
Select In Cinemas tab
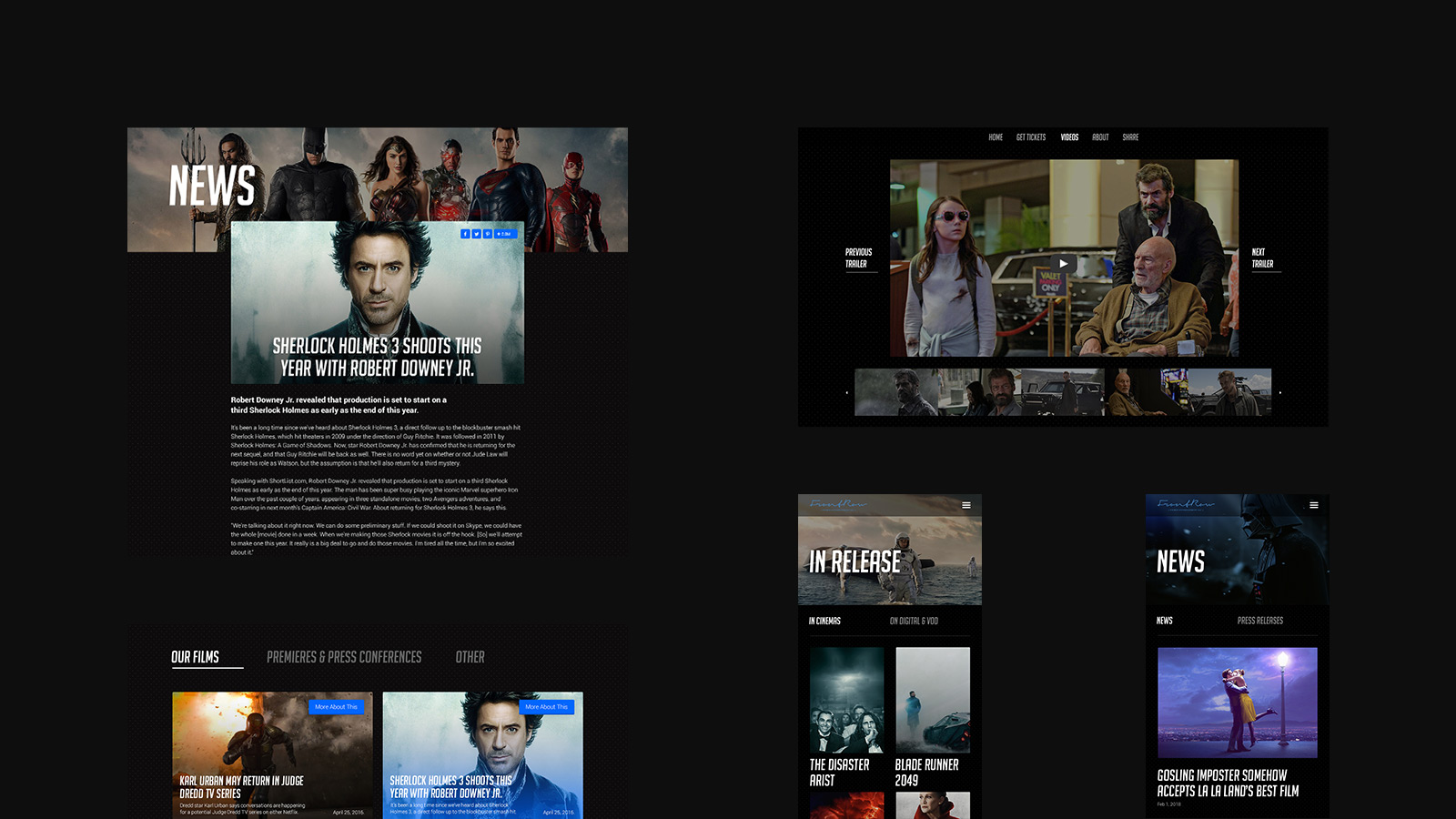coord(824,621)
